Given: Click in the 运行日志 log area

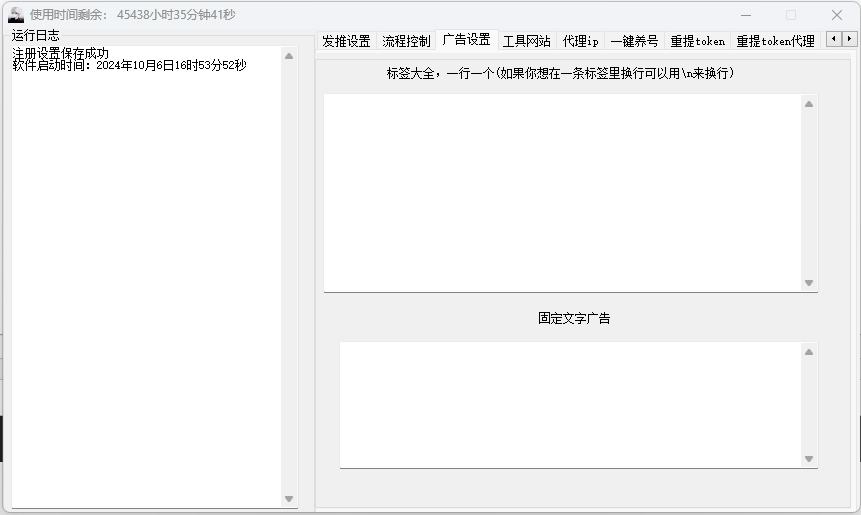Looking at the screenshot, I should pos(146,280).
